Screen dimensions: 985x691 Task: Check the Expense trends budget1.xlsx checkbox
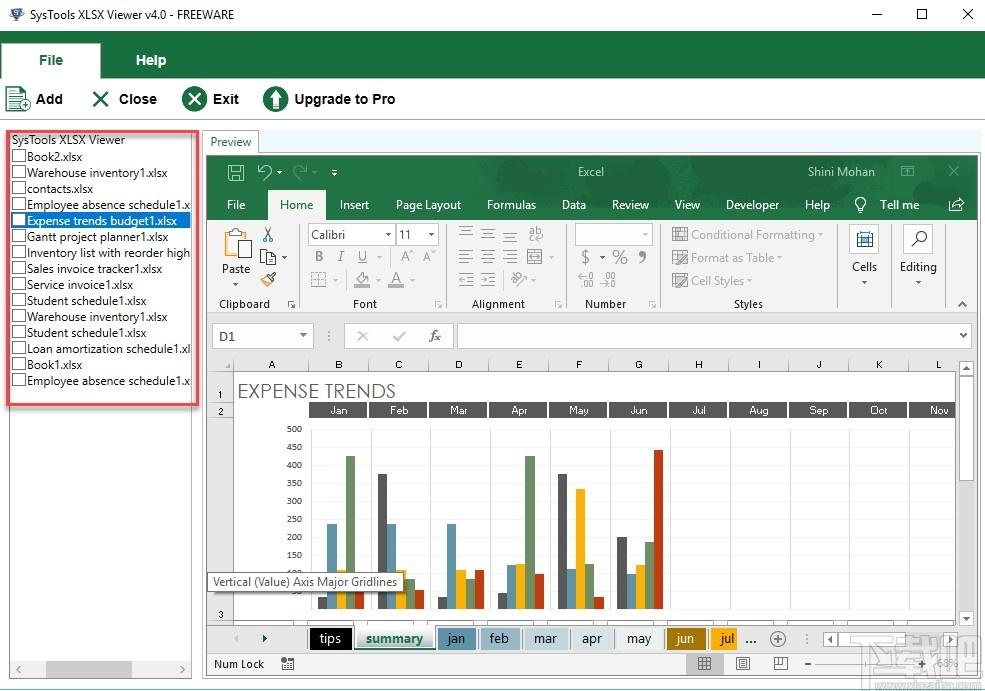[19, 220]
